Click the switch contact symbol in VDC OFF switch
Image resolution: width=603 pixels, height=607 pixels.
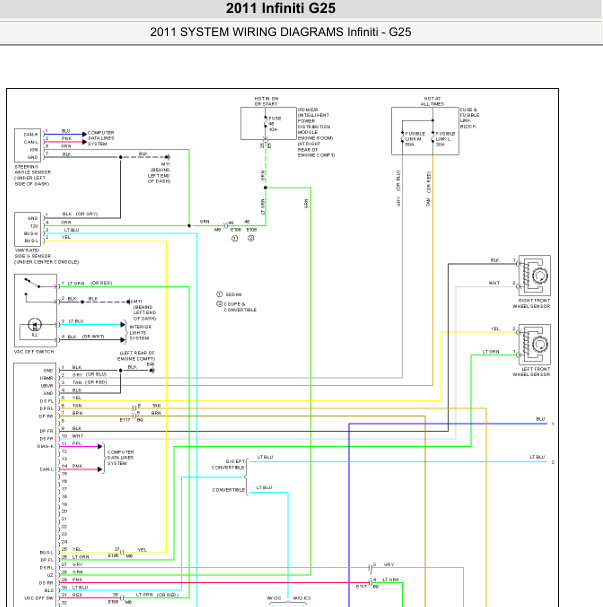(32, 283)
